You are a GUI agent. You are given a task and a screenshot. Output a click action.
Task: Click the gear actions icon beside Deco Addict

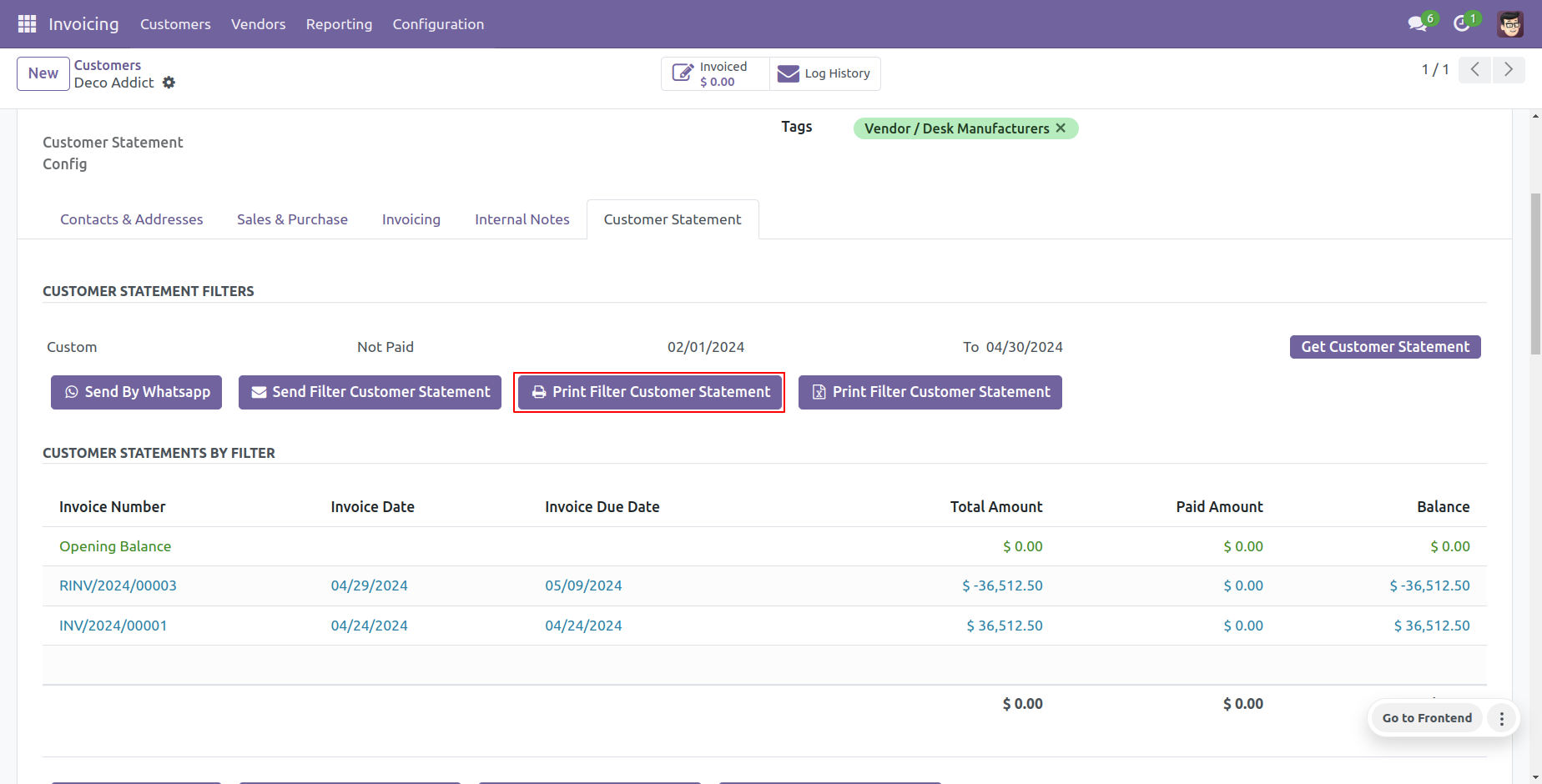169,83
